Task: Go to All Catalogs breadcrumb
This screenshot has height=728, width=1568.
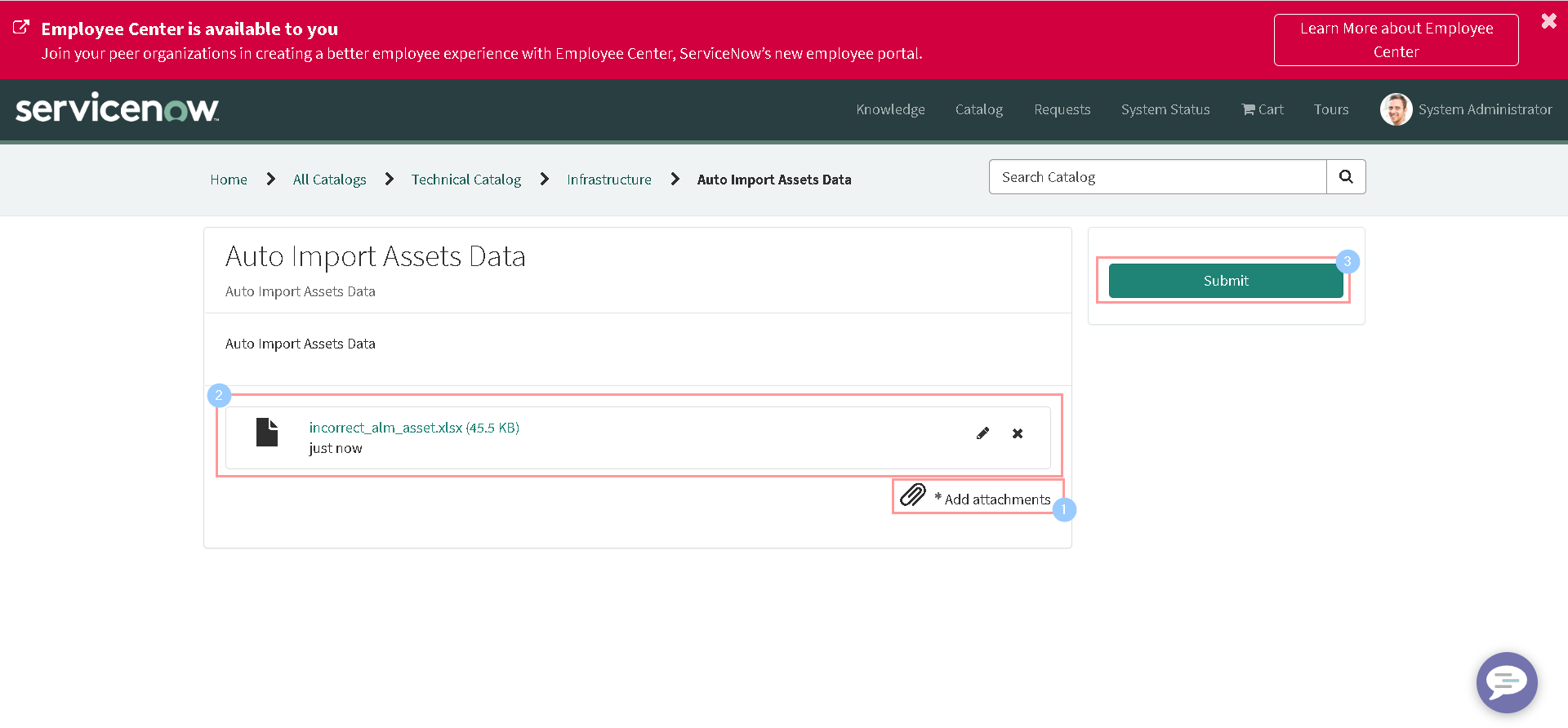Action: (x=329, y=180)
